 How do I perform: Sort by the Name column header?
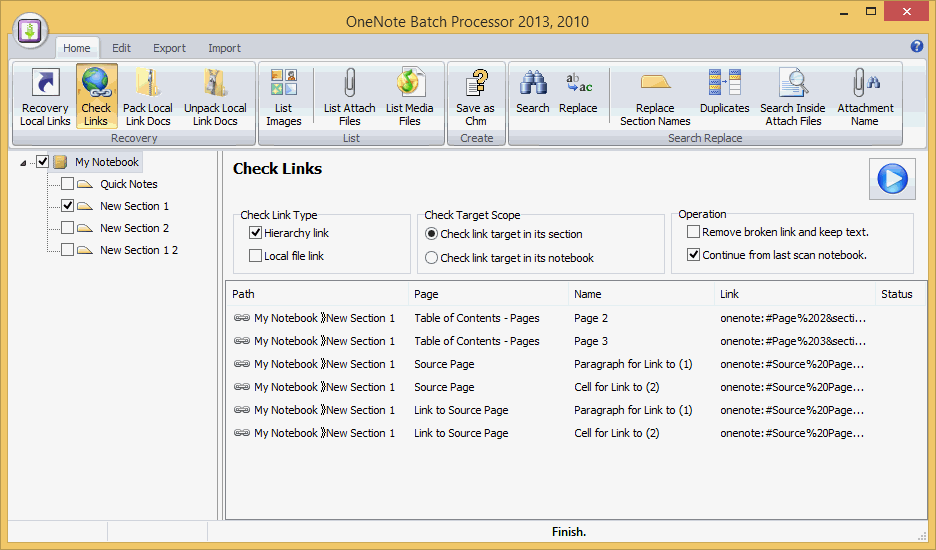pyautogui.click(x=641, y=294)
